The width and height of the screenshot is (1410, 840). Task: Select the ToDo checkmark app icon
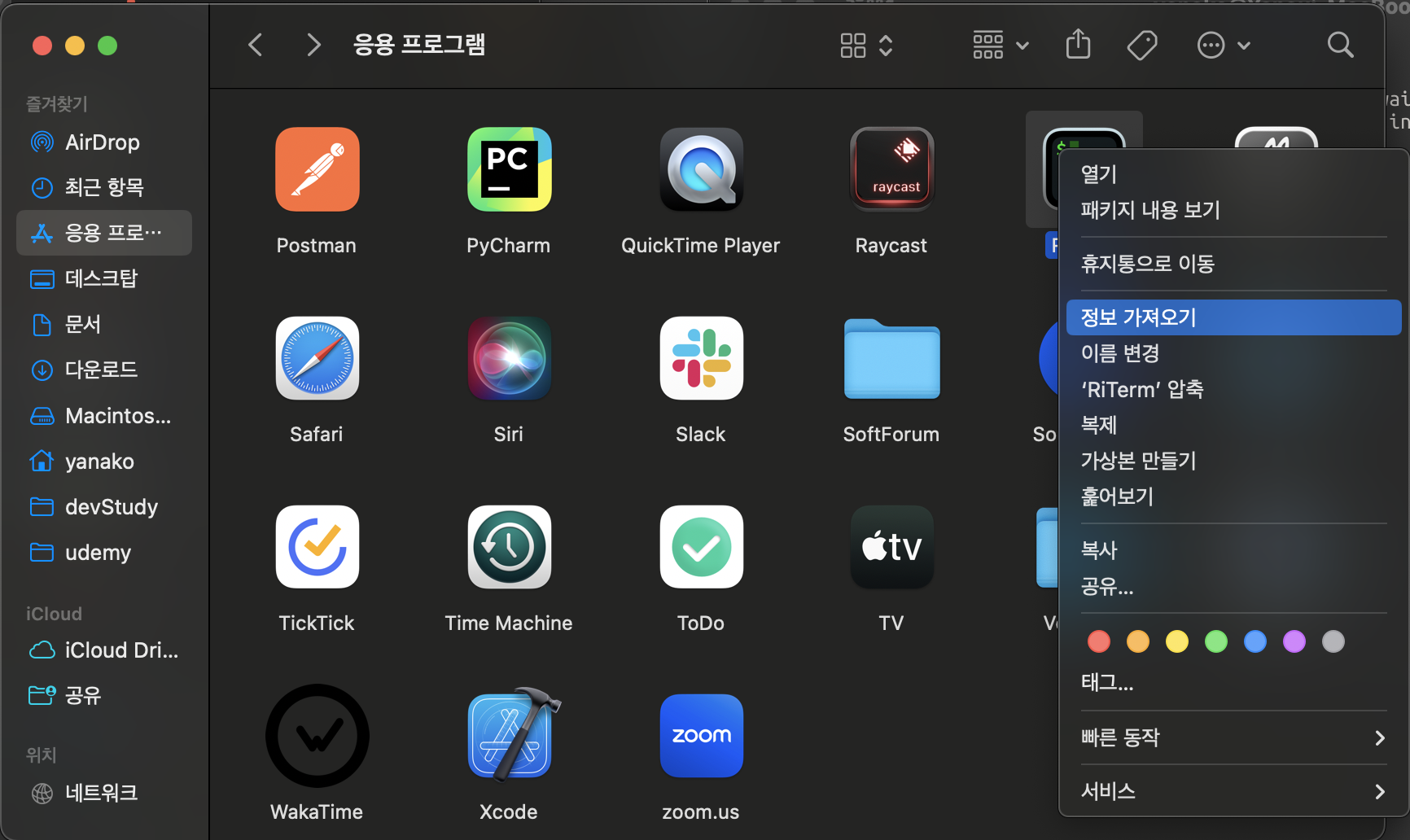pyautogui.click(x=702, y=547)
